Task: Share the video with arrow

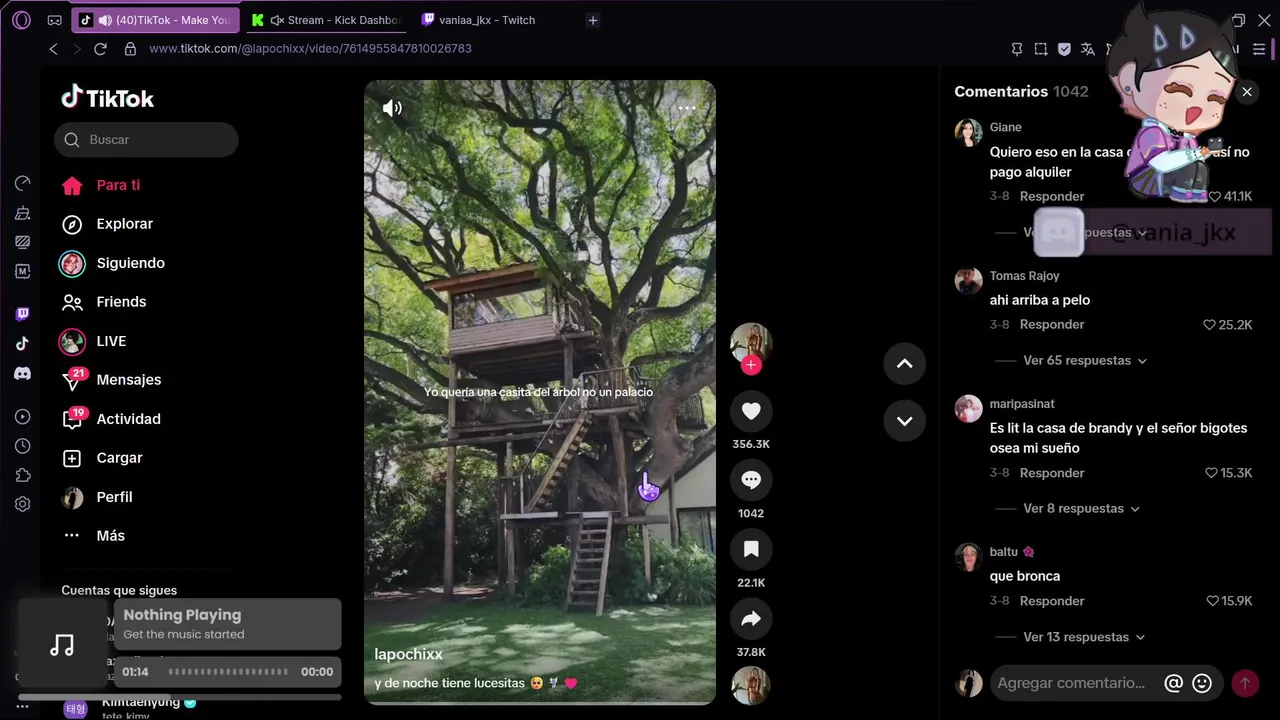Action: click(751, 619)
